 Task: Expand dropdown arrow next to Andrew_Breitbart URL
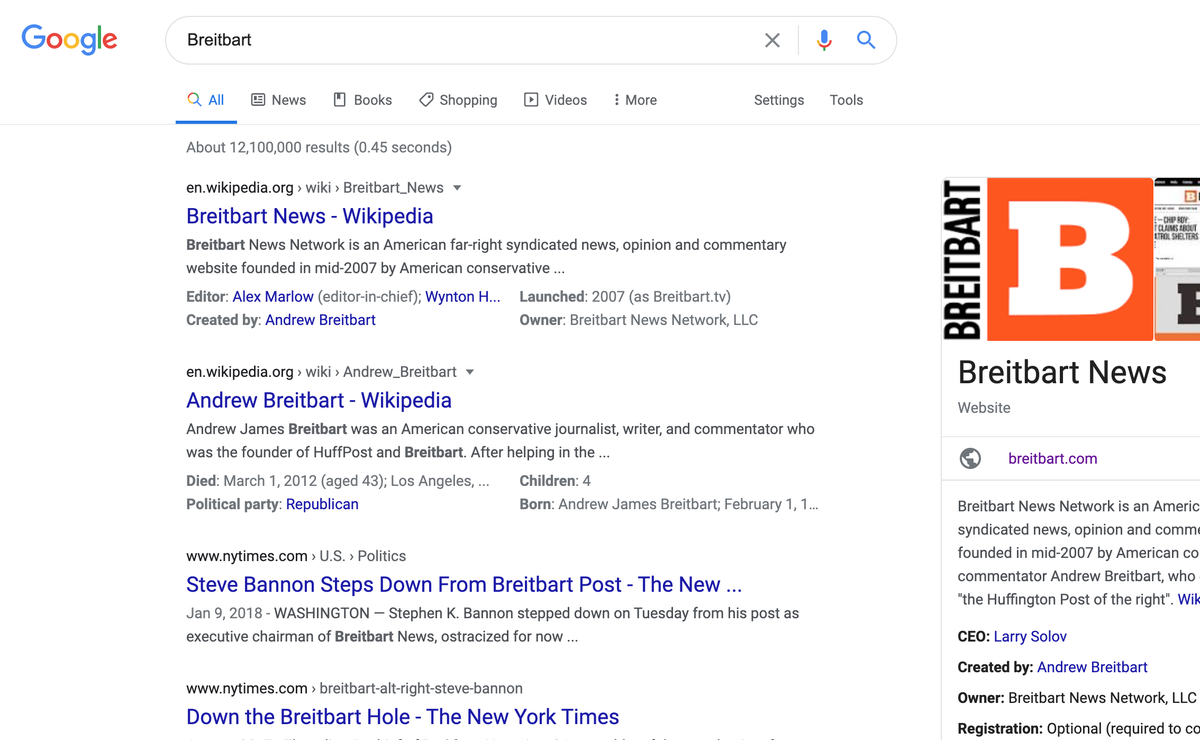pos(470,372)
